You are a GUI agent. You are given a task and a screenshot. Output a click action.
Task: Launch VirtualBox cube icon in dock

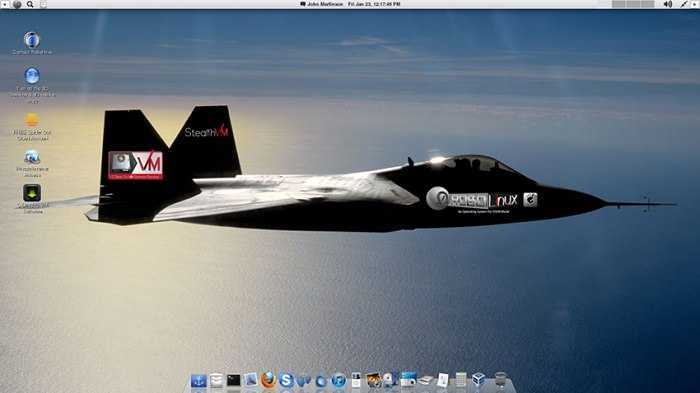point(478,380)
